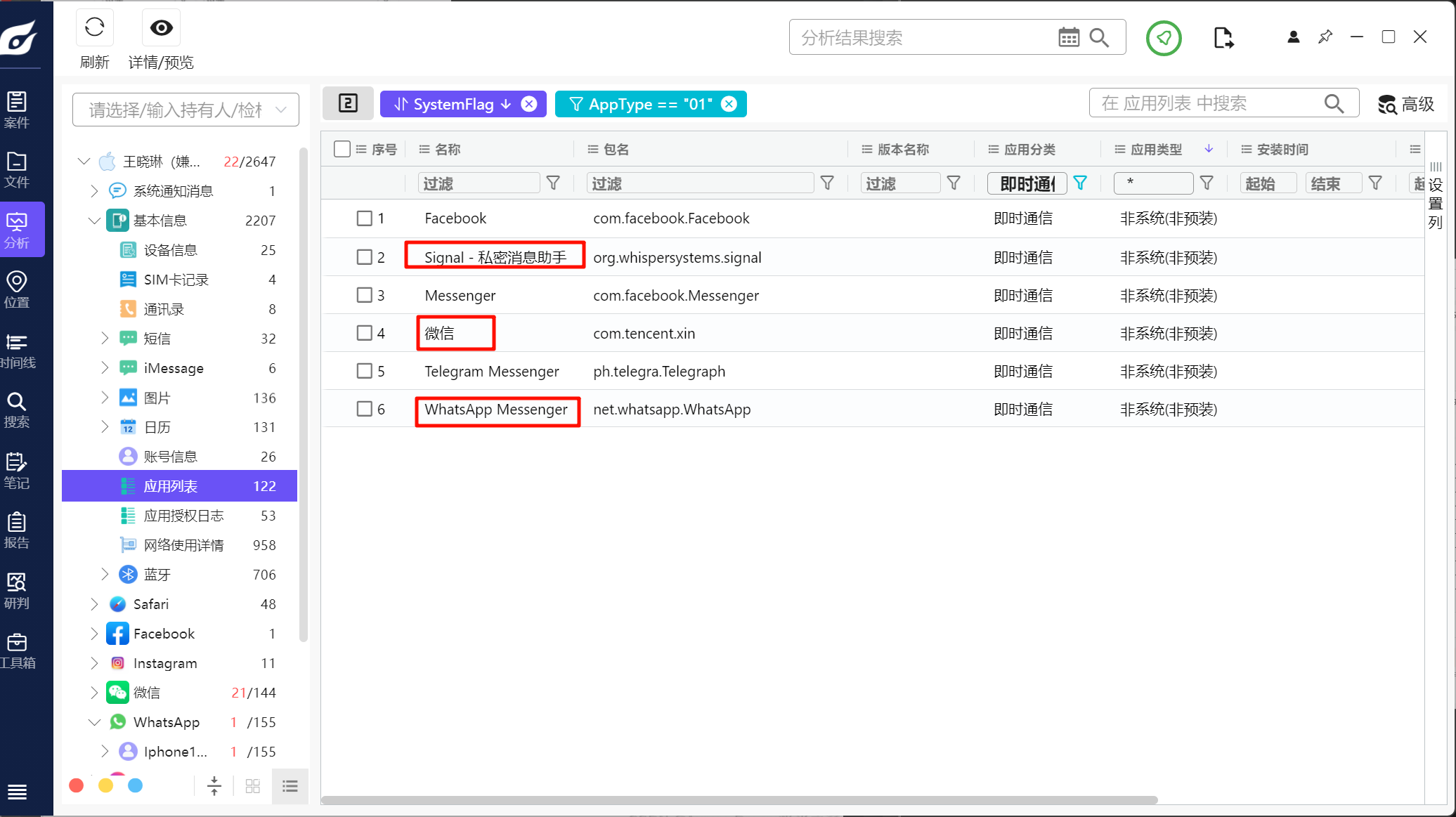Toggle the select-all header checkbox
Viewport: 1456px width, 817px height.
coord(342,149)
